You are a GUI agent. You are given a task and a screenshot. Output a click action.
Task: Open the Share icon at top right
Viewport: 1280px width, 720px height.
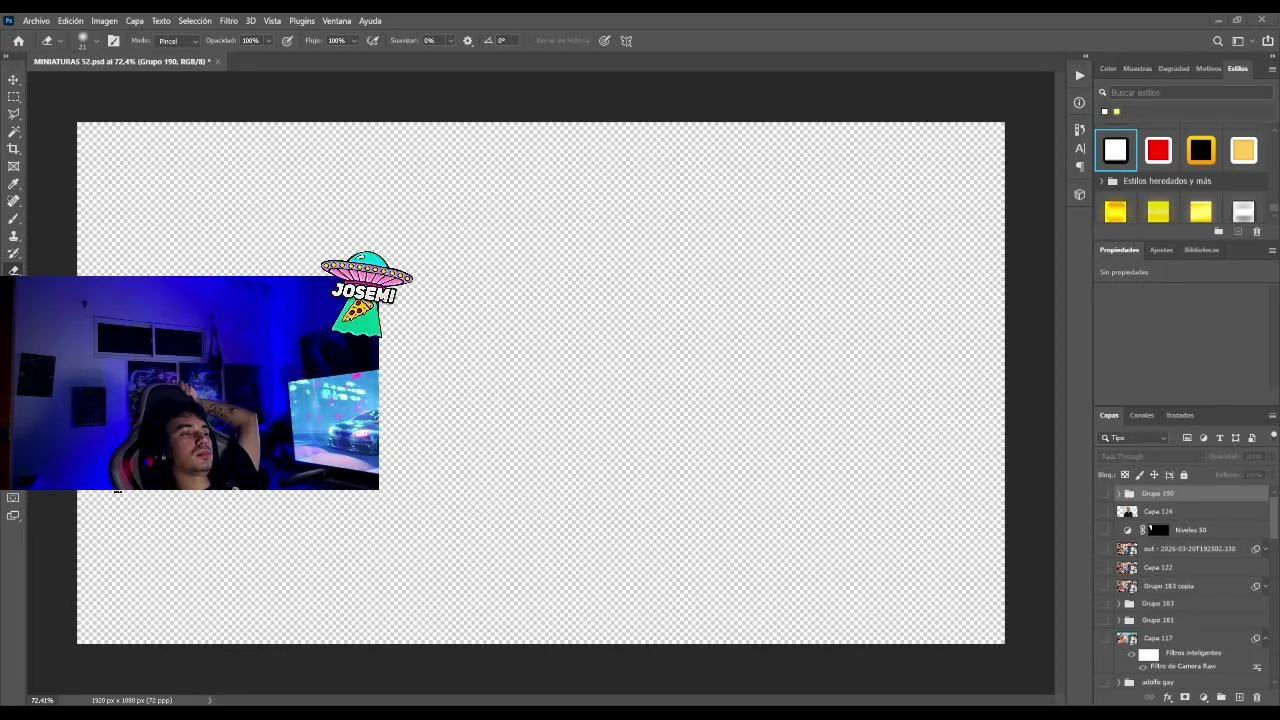pyautogui.click(x=1268, y=41)
